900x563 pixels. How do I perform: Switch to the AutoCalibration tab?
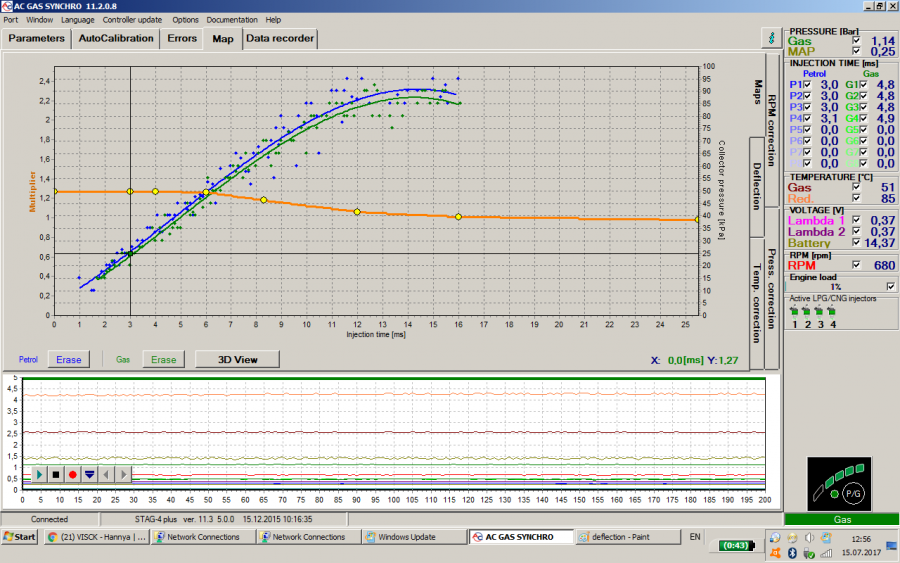[116, 39]
